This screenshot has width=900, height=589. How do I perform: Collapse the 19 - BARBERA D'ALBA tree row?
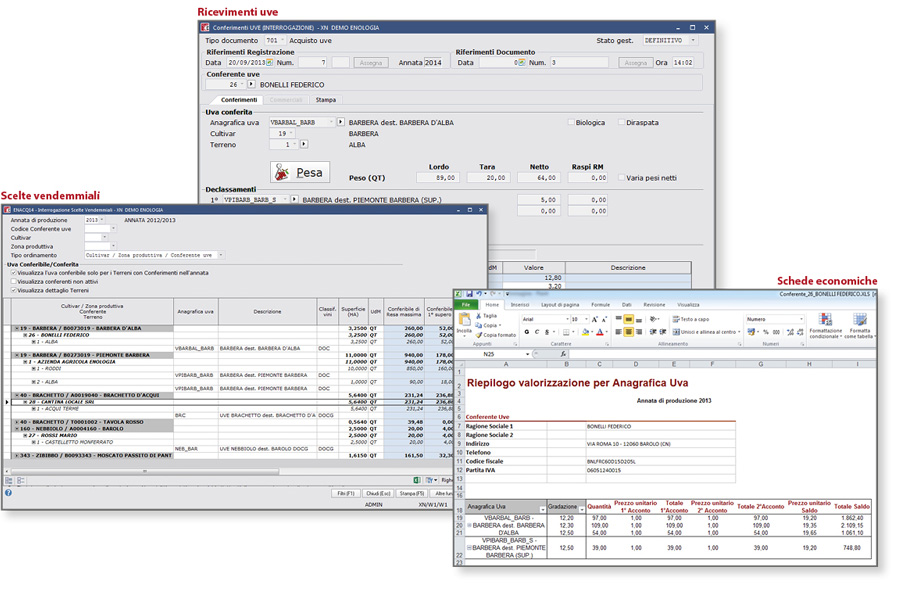click(x=15, y=328)
